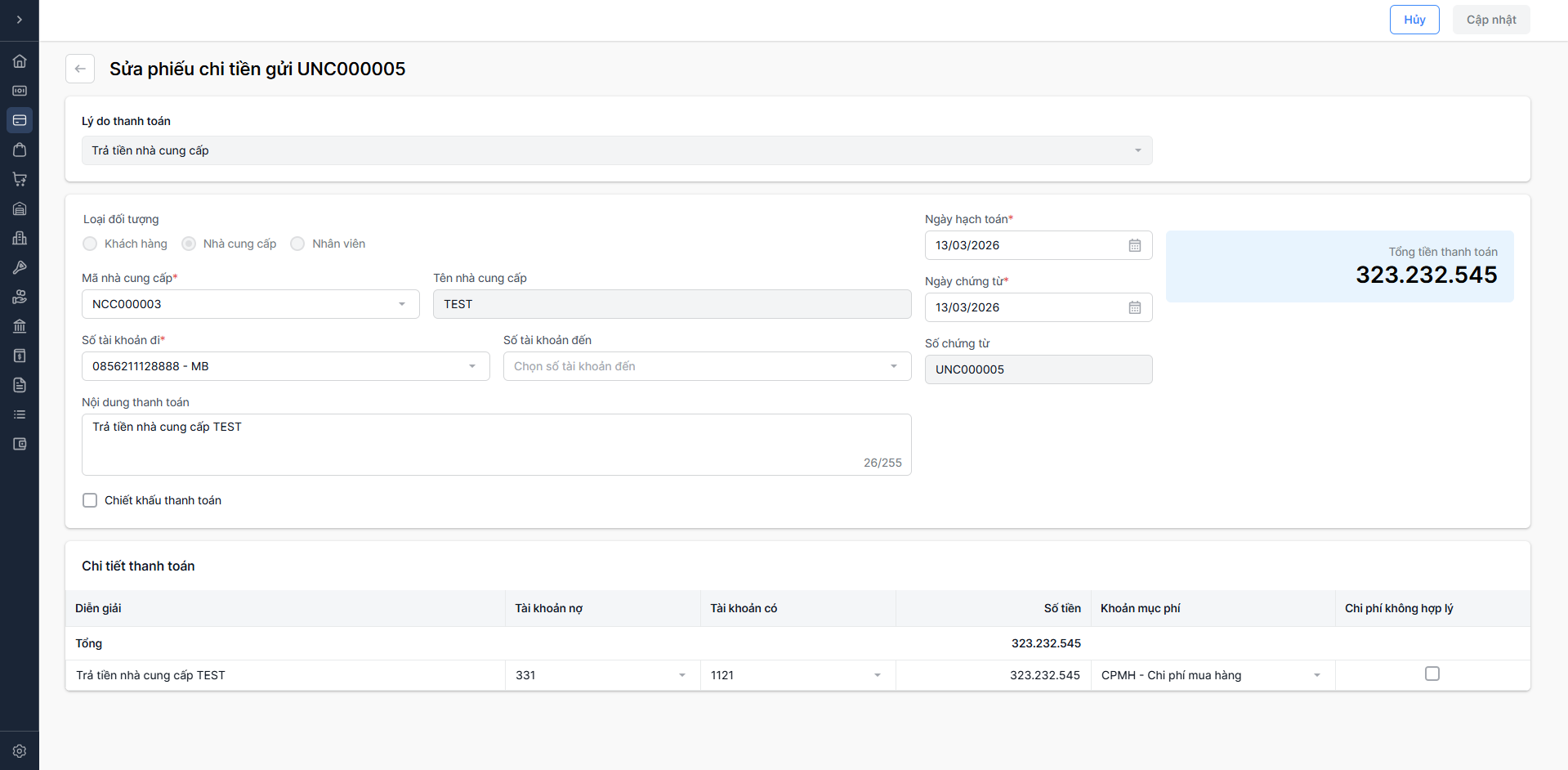Click the bank building sidebar icon
1568x770 pixels.
[x=20, y=326]
